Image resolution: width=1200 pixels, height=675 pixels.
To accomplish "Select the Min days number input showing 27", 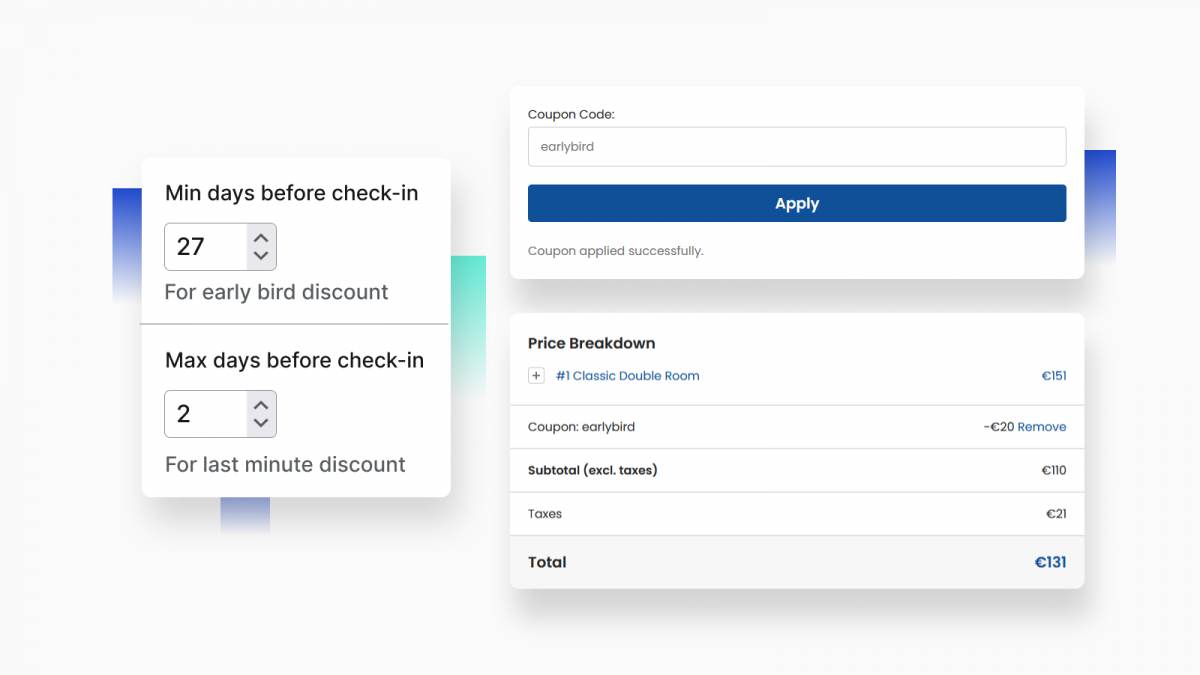I will tap(205, 246).
